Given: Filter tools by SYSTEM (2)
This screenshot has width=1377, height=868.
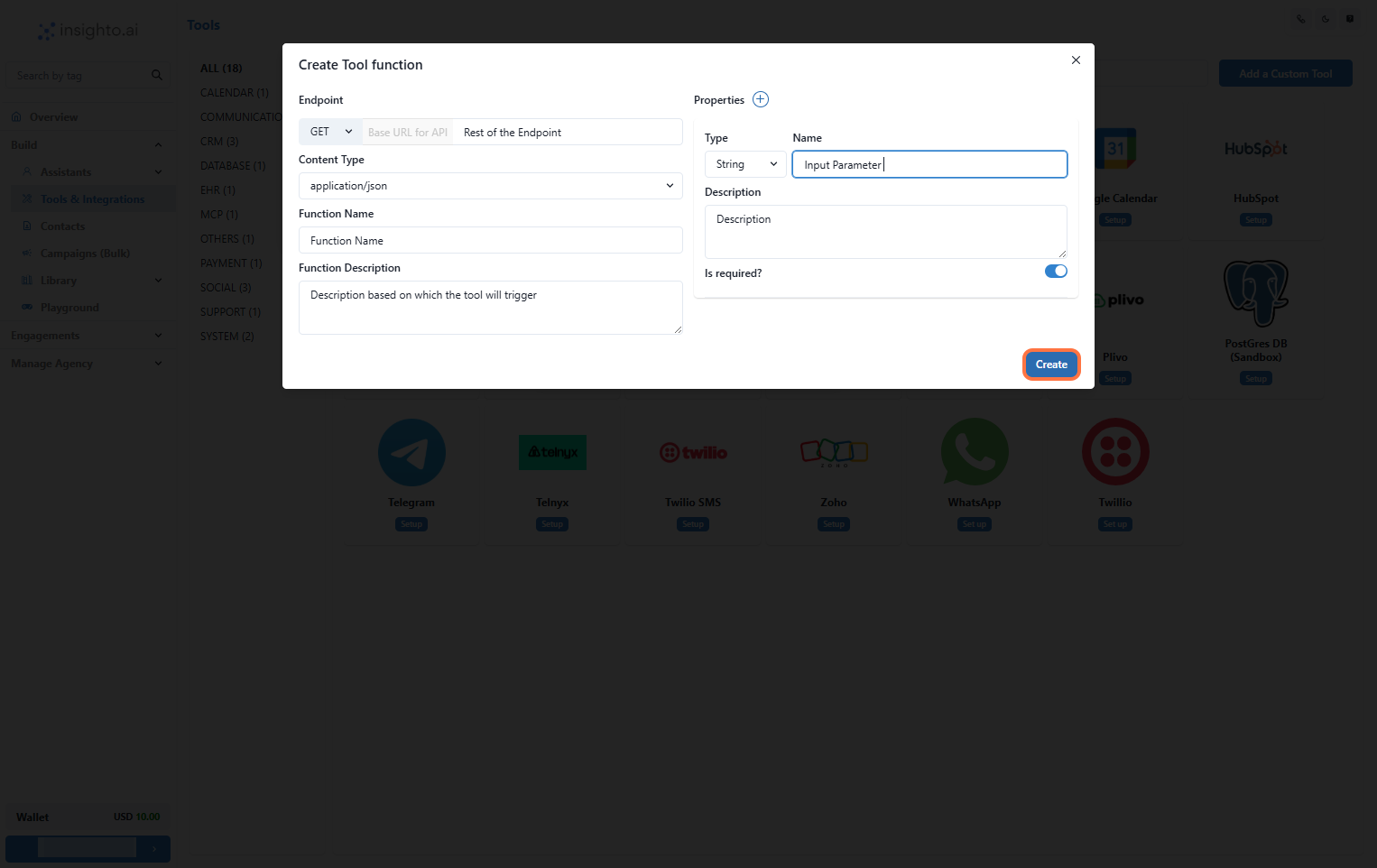Looking at the screenshot, I should click(x=227, y=337).
